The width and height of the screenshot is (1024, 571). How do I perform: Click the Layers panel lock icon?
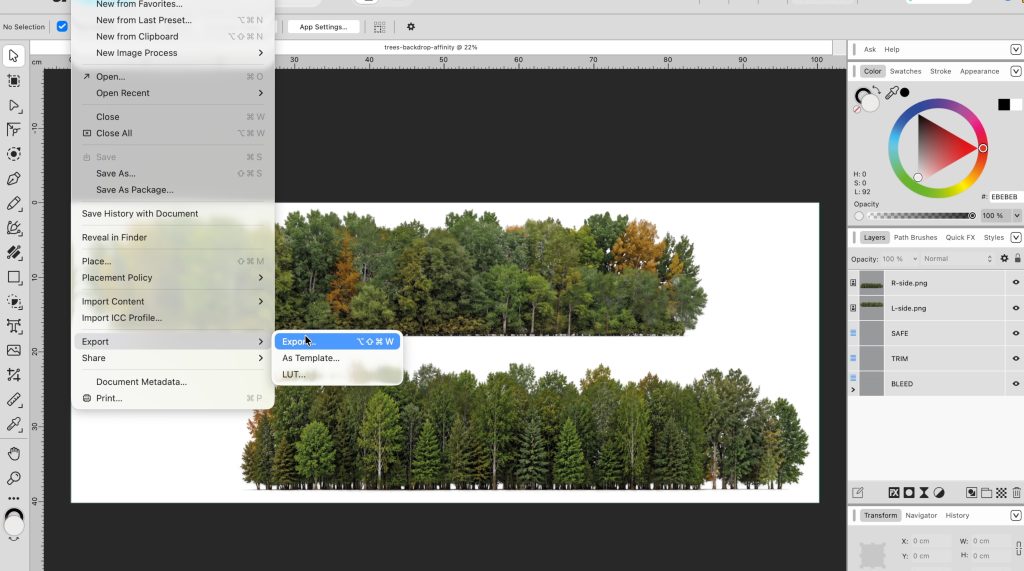pos(1017,259)
